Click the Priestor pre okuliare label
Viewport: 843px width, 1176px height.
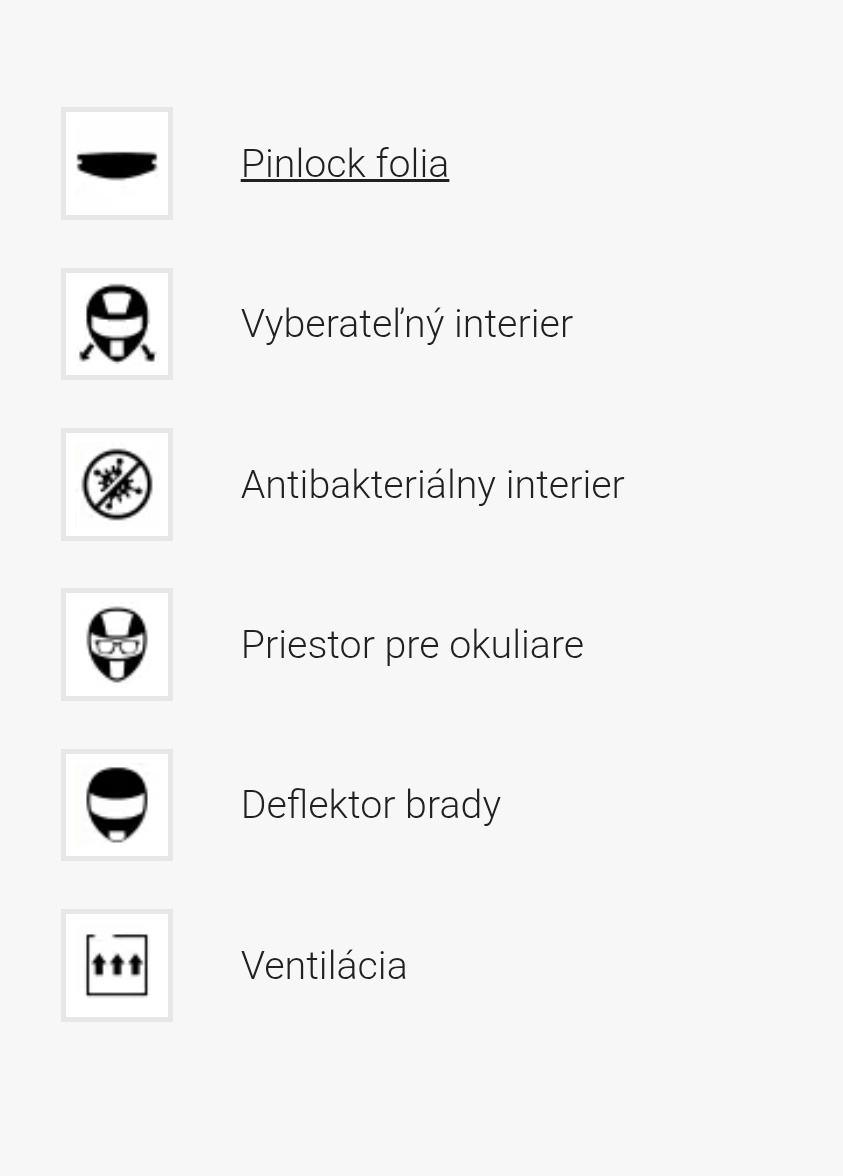click(412, 645)
